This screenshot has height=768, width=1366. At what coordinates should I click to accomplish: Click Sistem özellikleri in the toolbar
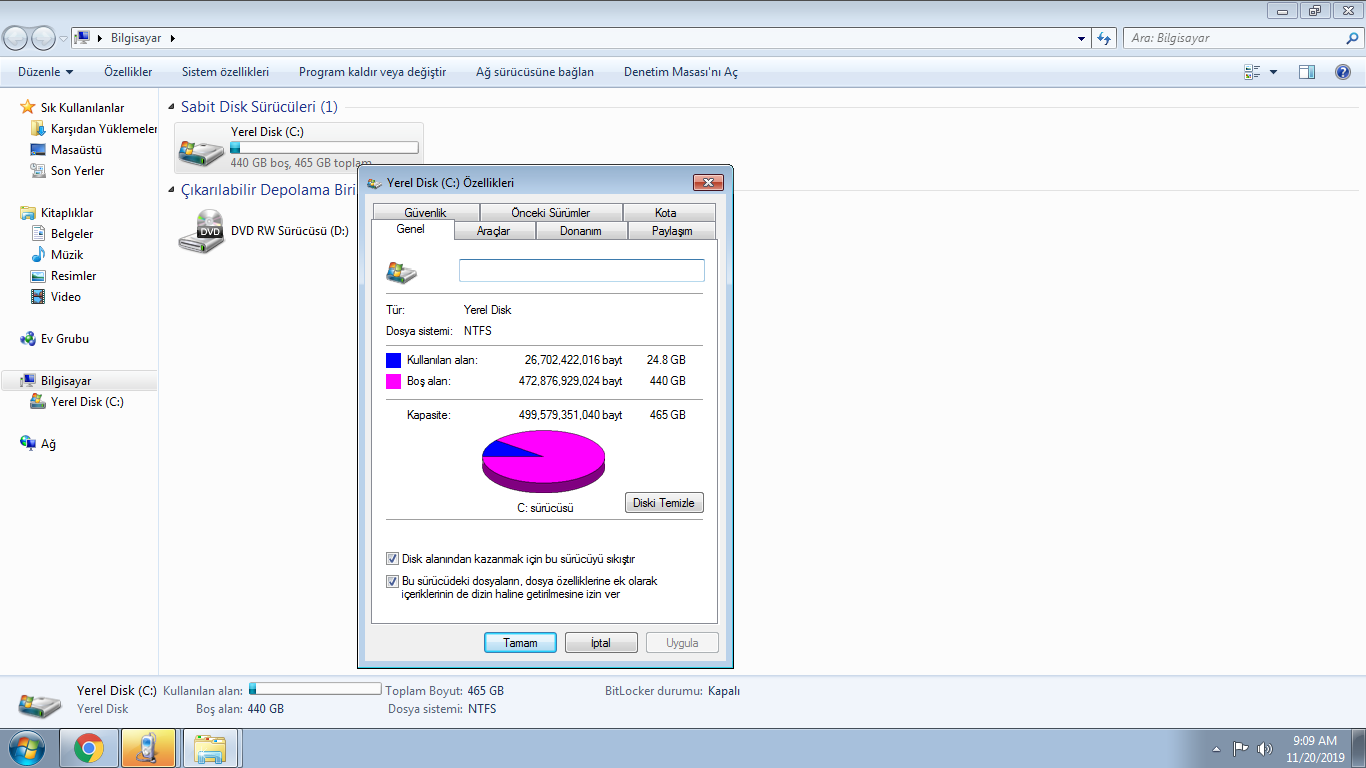click(x=225, y=72)
